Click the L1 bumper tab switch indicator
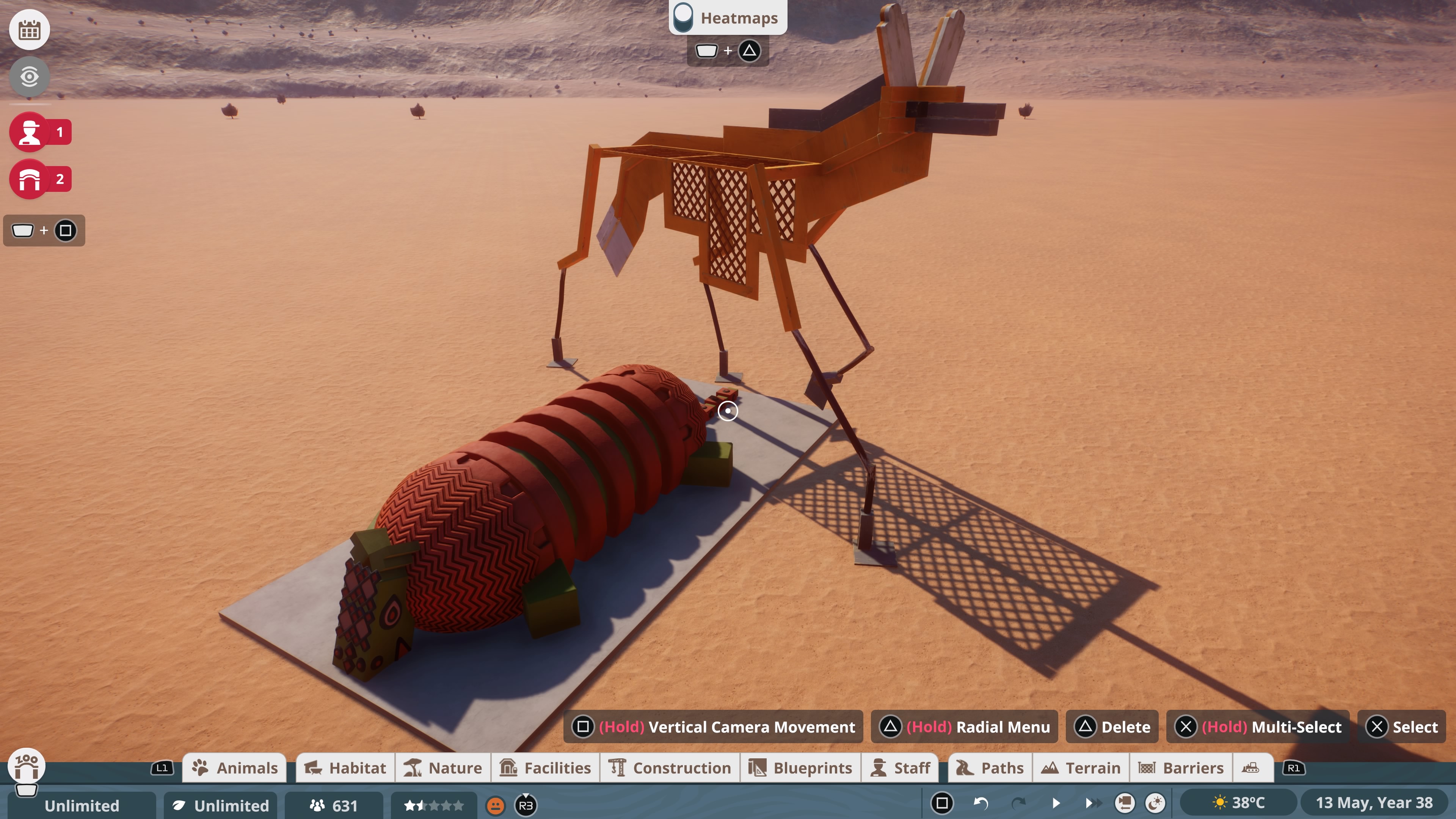This screenshot has height=819, width=1456. click(x=162, y=767)
